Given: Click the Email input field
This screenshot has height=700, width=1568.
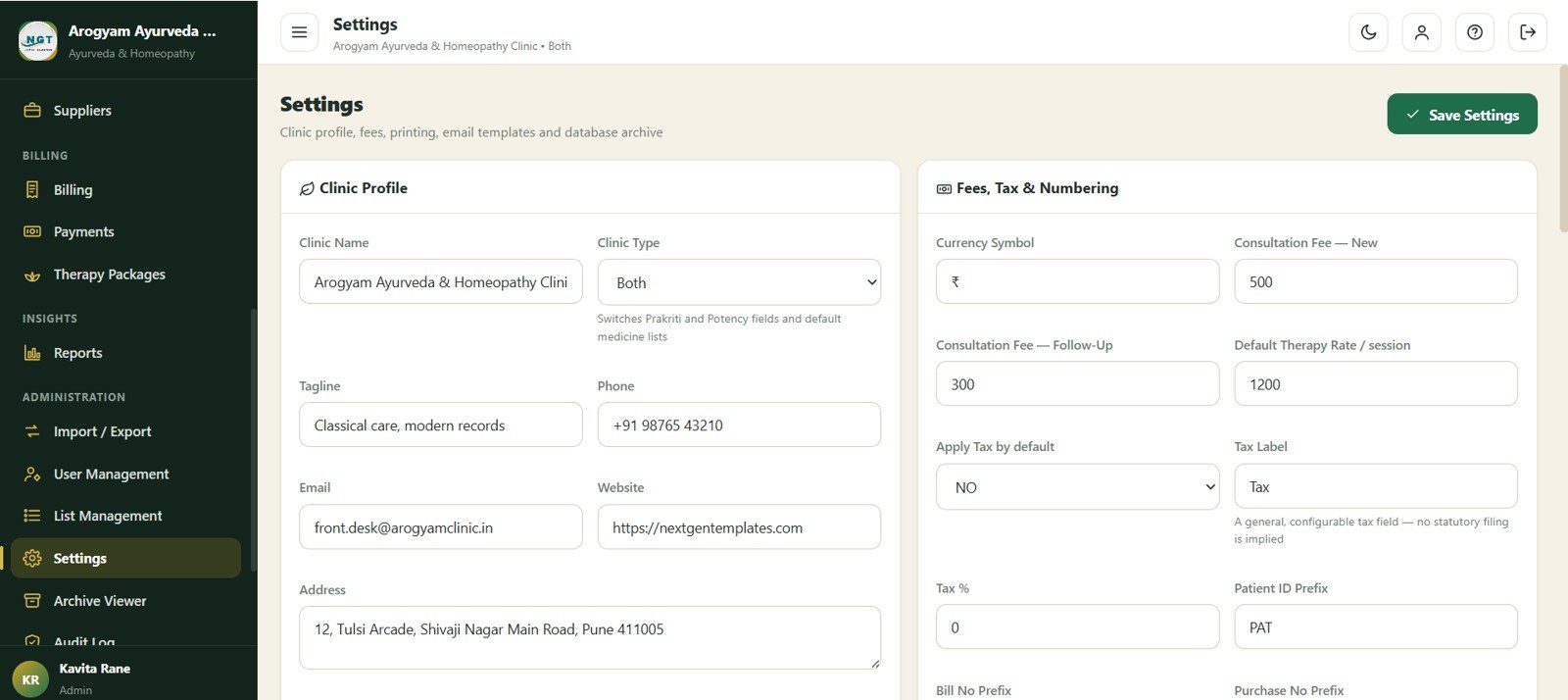Looking at the screenshot, I should coord(441,527).
